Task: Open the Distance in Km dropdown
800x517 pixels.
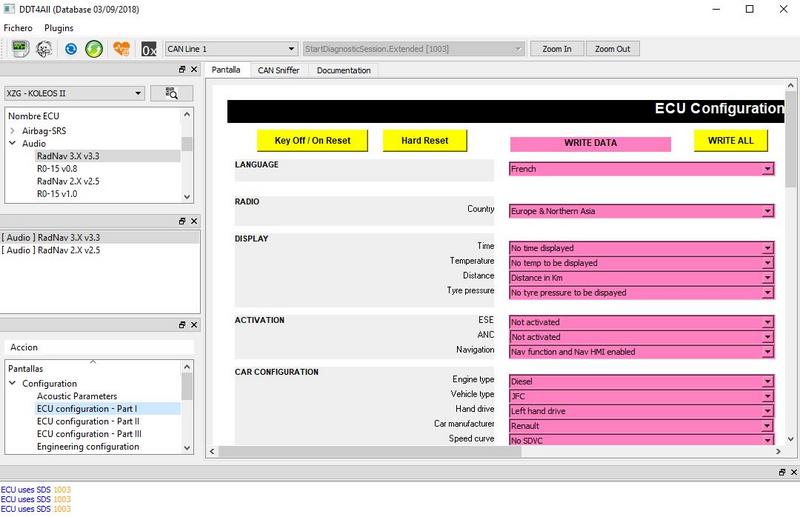Action: 641,278
